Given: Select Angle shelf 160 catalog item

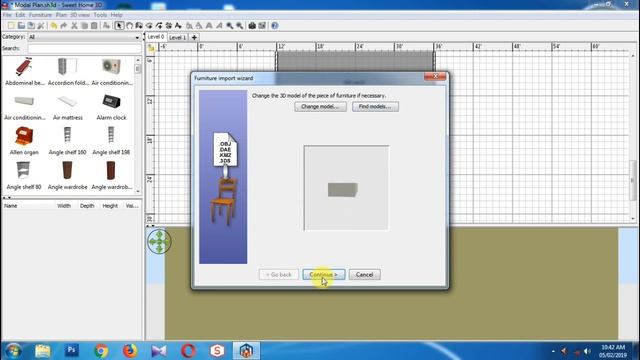Looking at the screenshot, I should 67,142.
